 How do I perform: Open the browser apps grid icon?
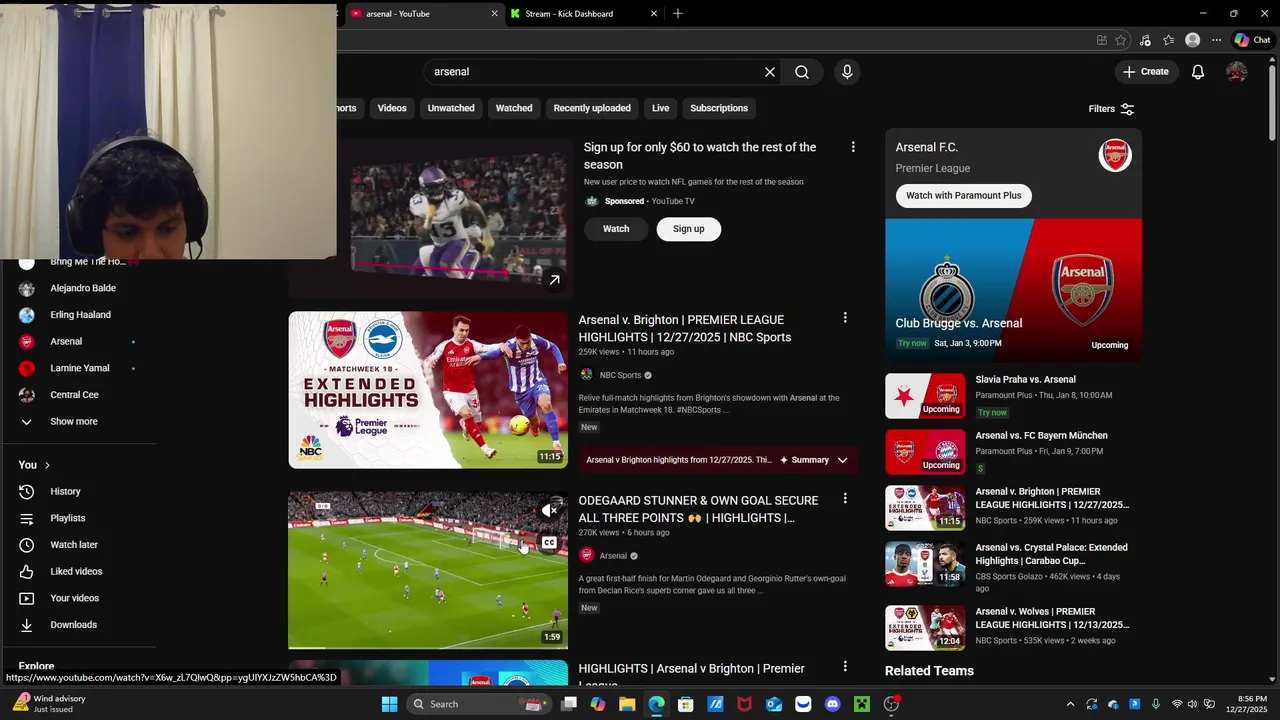[1101, 40]
